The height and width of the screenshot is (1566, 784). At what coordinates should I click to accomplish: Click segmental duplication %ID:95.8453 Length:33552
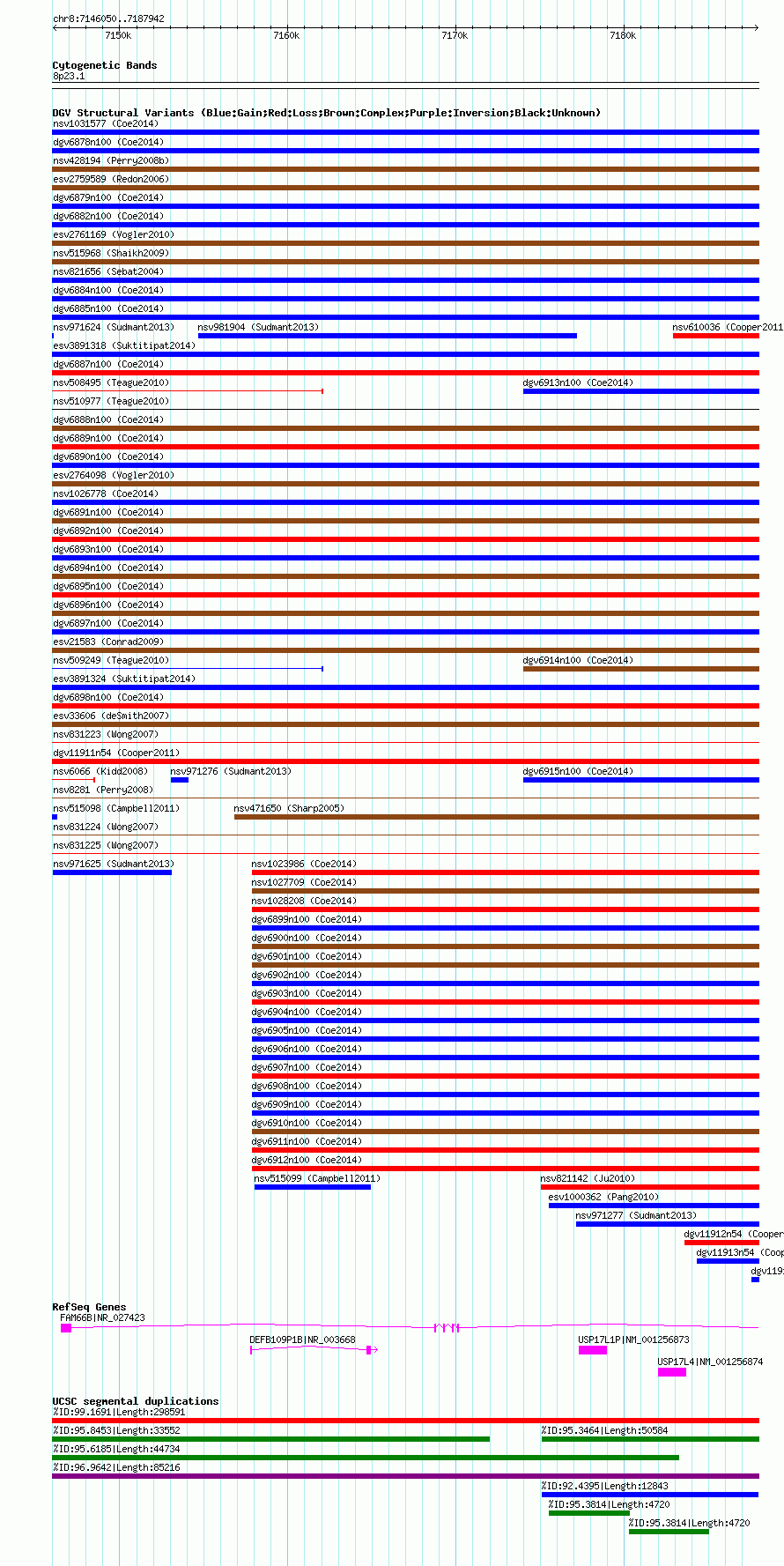116,1430
